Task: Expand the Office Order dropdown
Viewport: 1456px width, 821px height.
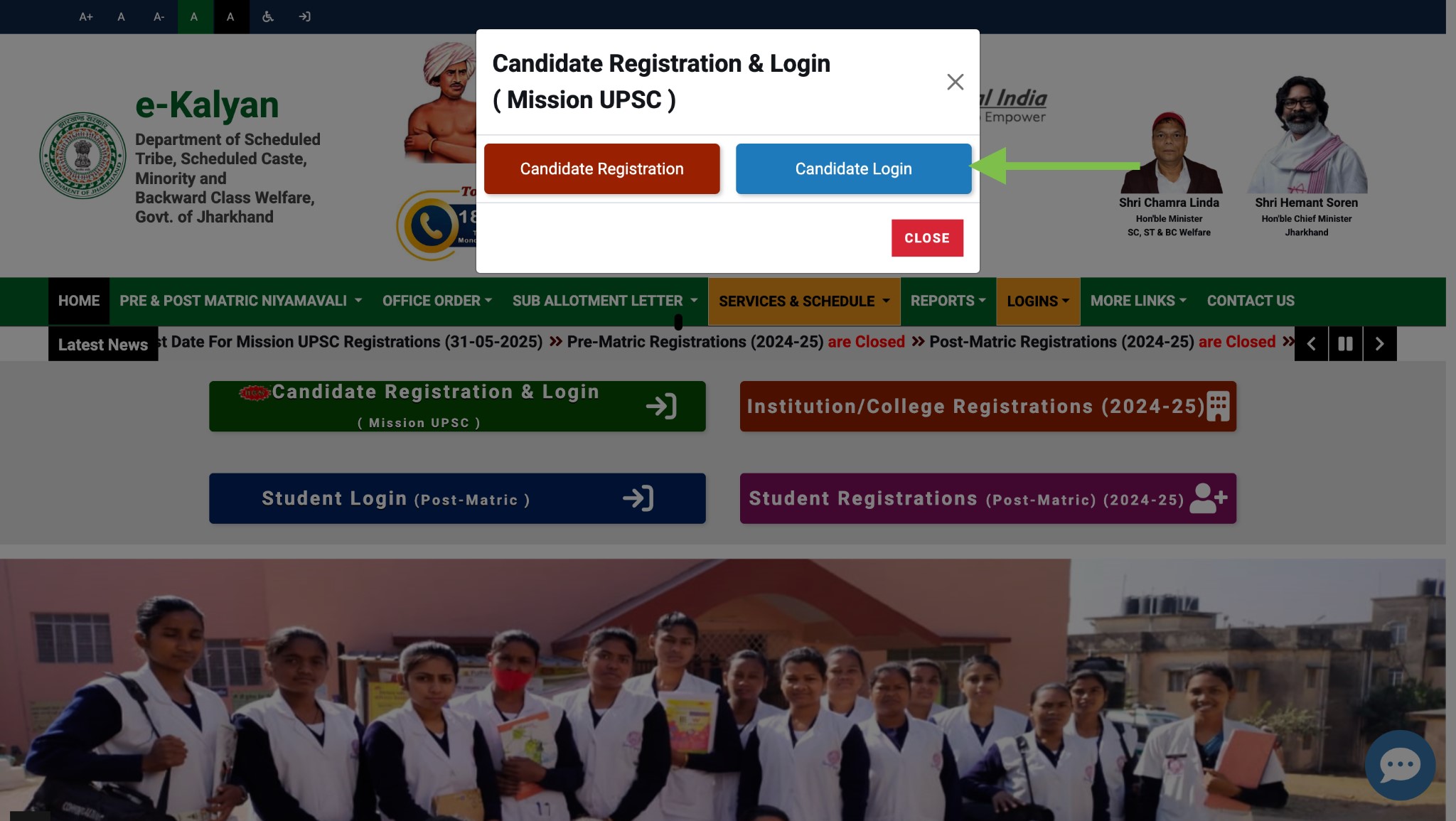Action: point(437,301)
